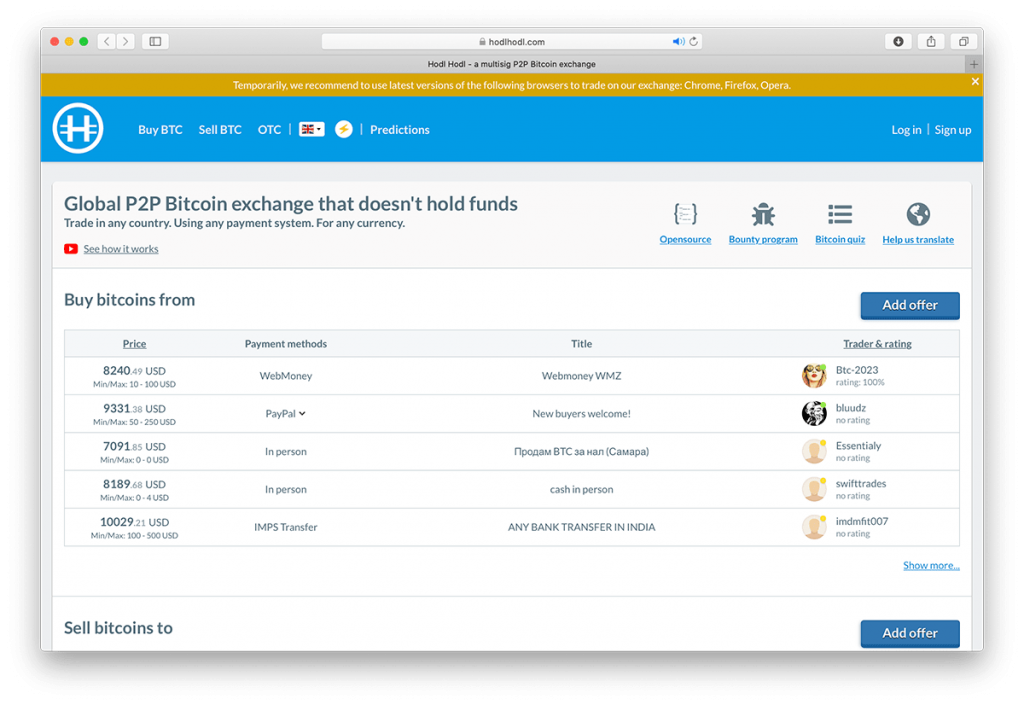1024x705 pixels.
Task: Open OTC menu item
Action: [x=269, y=130]
